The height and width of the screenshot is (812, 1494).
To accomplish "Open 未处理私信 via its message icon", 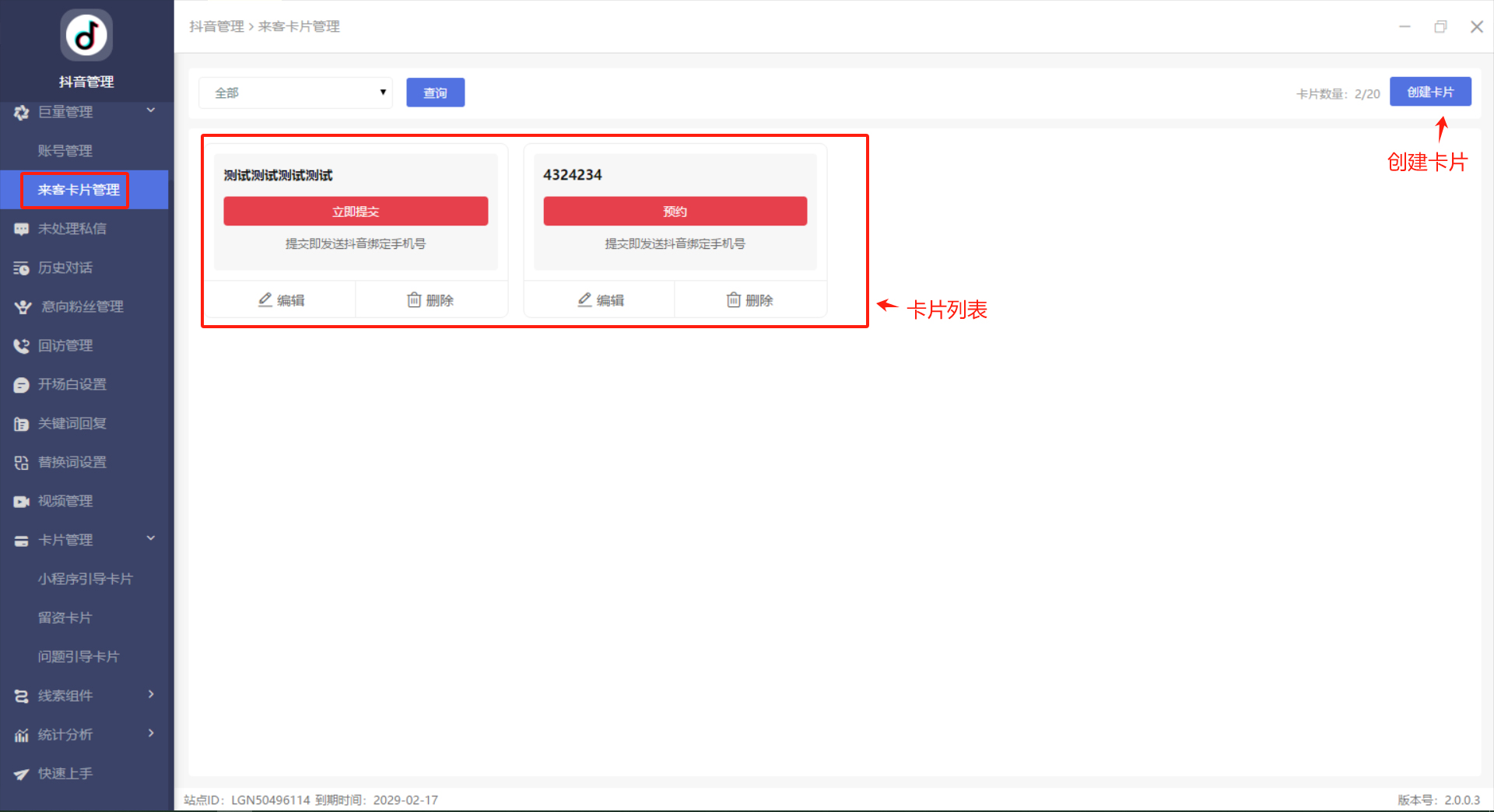I will 21,229.
